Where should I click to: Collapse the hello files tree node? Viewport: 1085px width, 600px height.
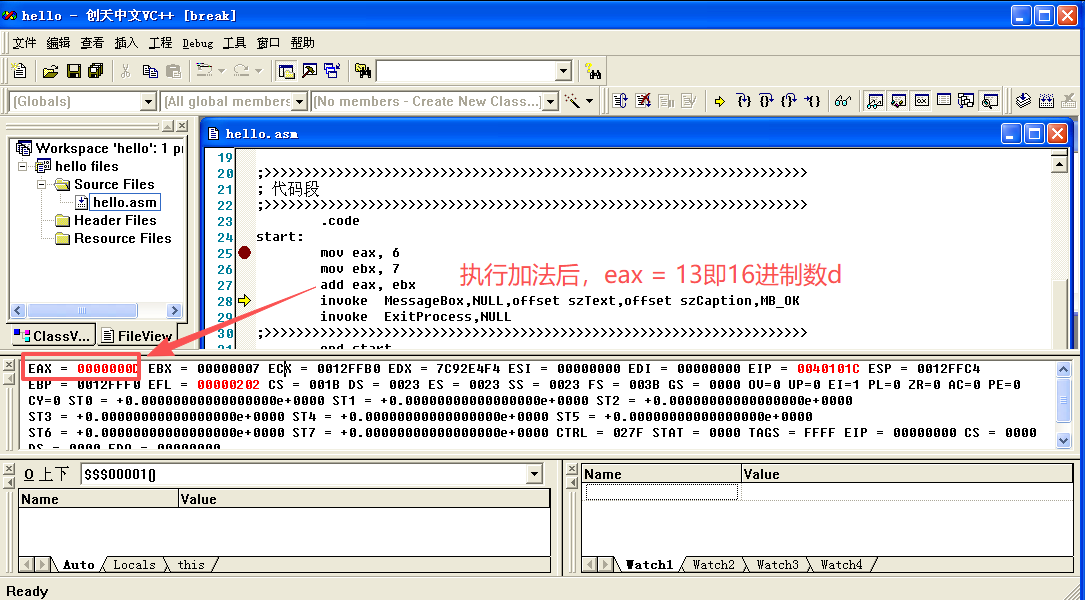pyautogui.click(x=23, y=166)
